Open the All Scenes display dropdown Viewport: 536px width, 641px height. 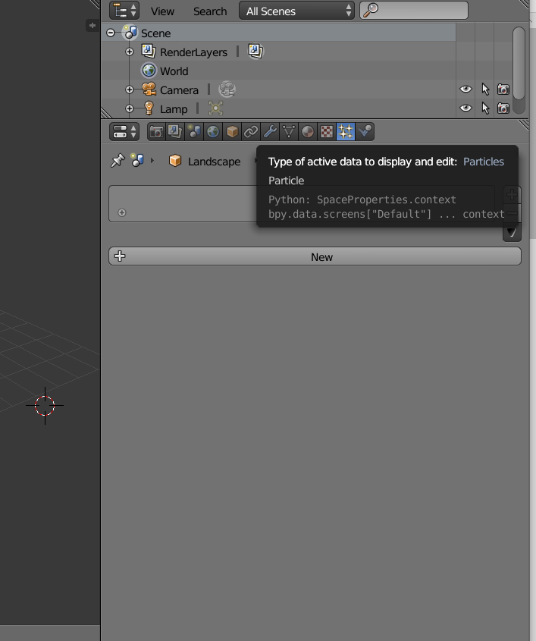[297, 11]
